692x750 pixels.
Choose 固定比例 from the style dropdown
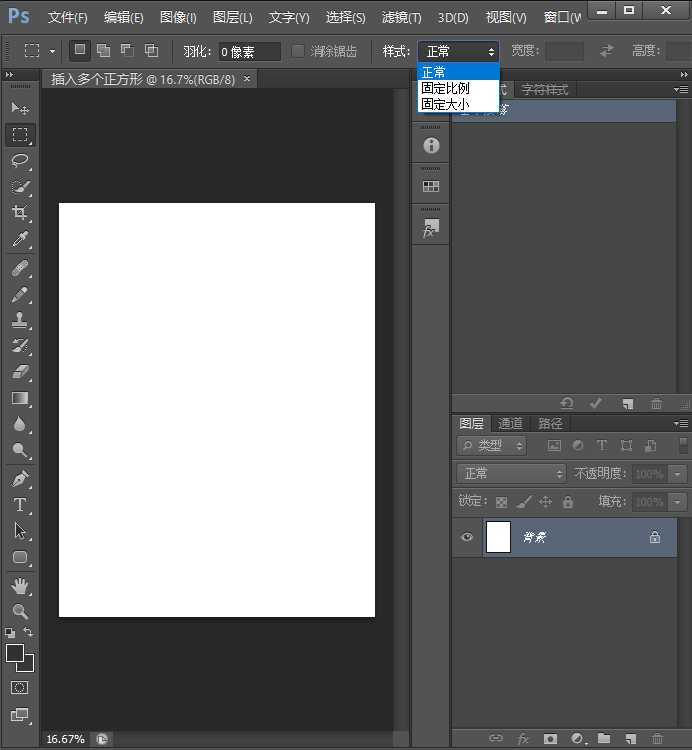coord(445,88)
